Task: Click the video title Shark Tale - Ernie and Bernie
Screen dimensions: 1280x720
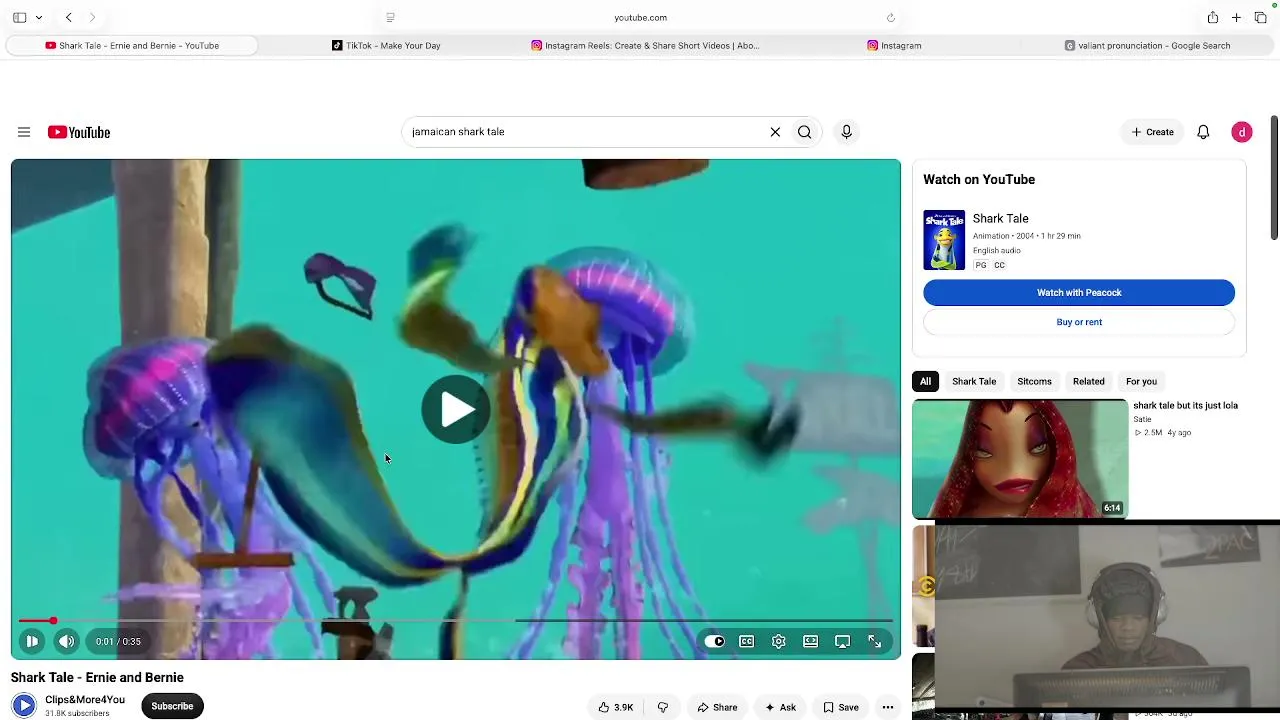Action: [x=97, y=677]
